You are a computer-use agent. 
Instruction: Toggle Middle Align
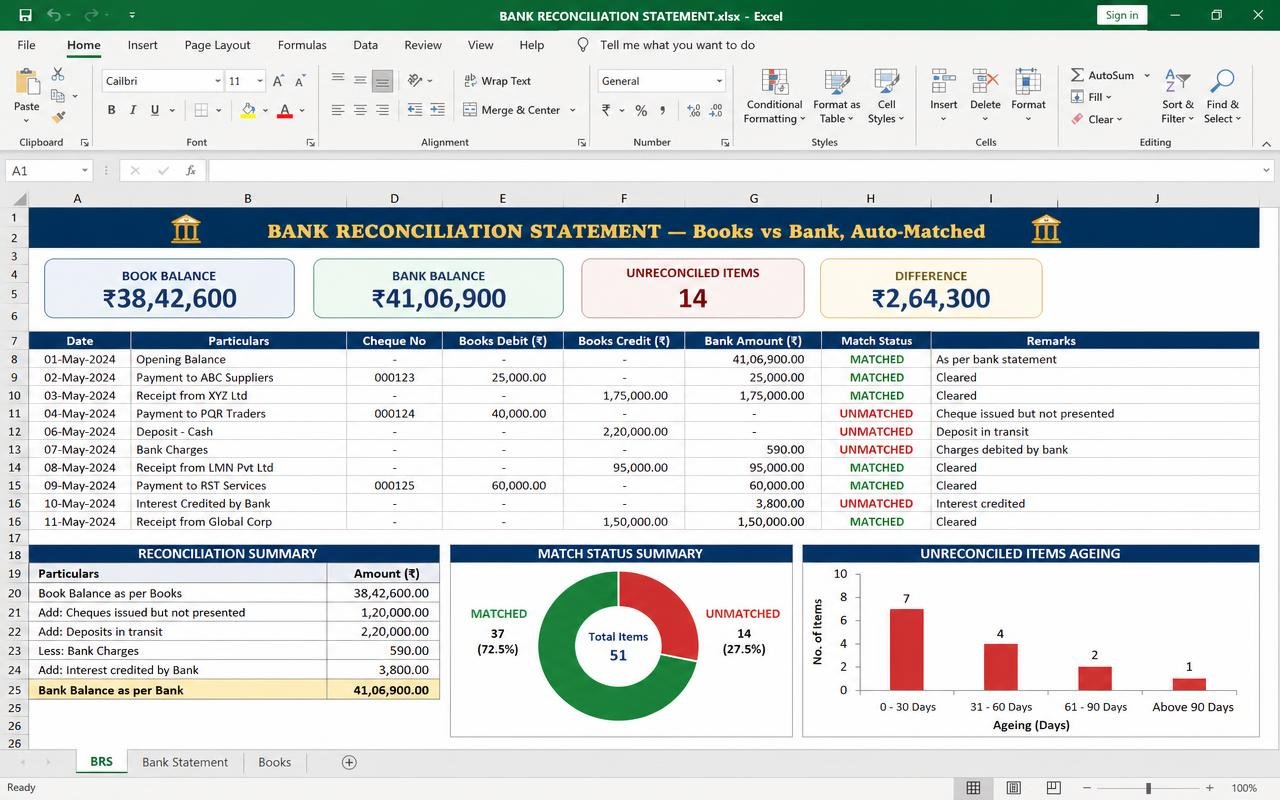(360, 80)
